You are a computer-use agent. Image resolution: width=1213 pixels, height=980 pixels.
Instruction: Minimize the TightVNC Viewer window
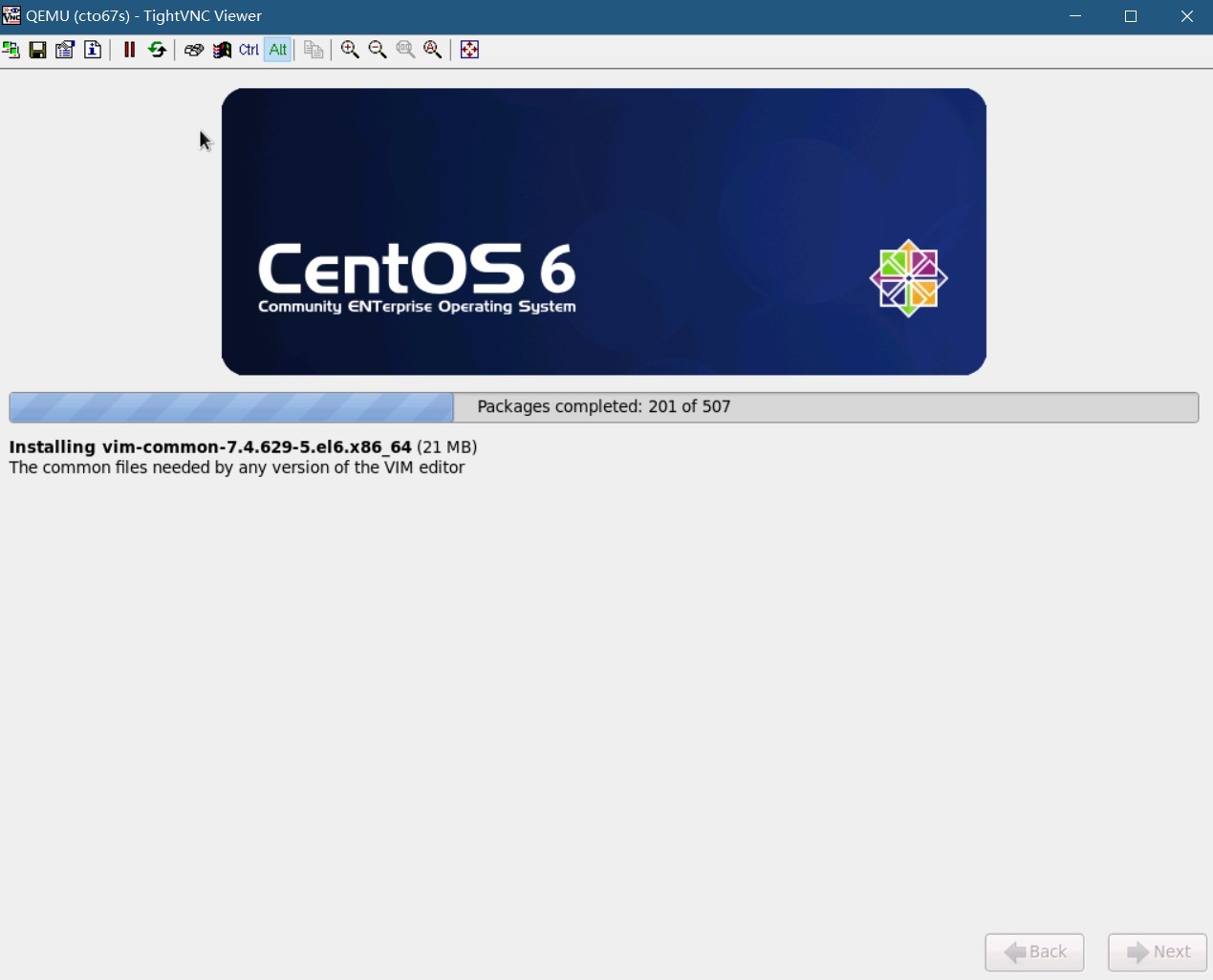[x=1075, y=16]
